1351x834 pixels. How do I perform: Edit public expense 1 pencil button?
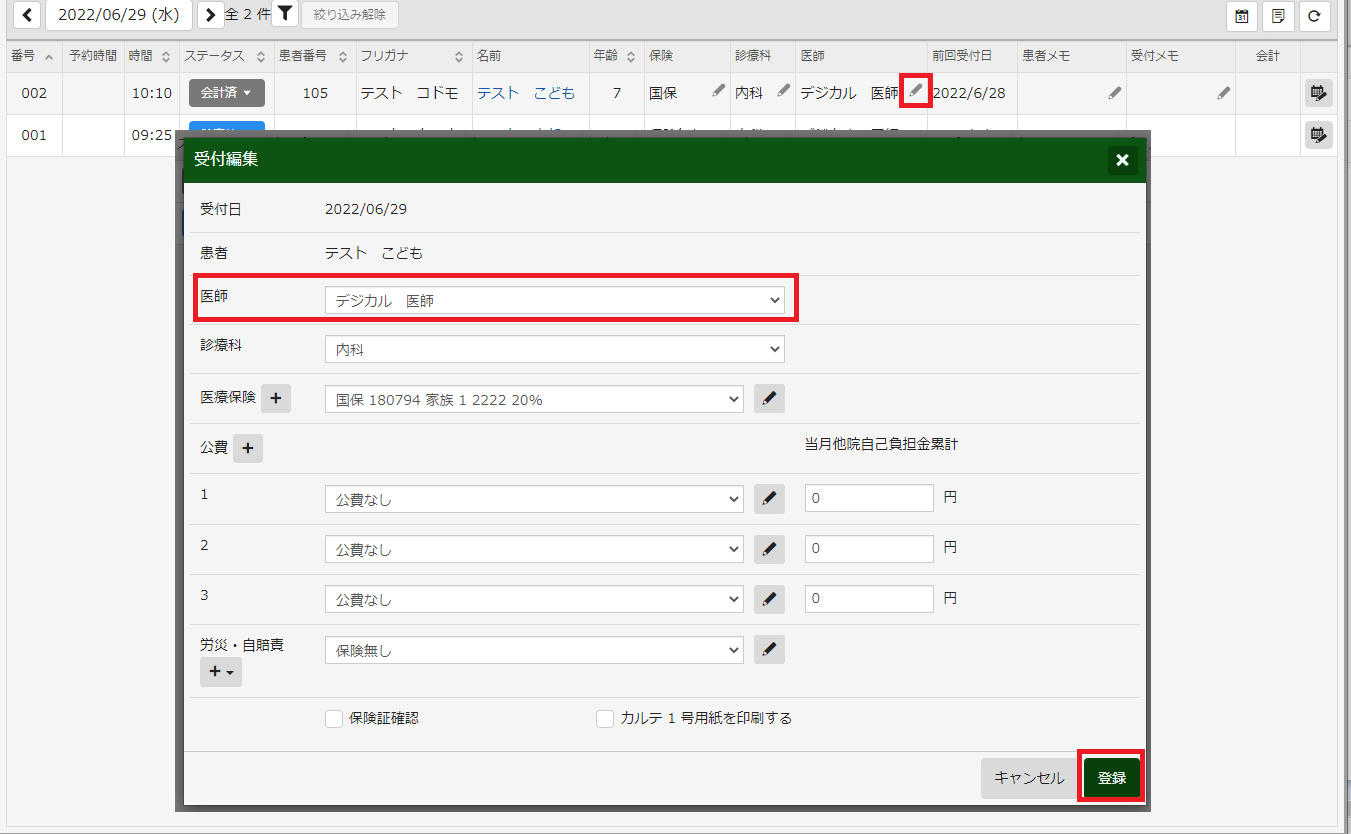pyautogui.click(x=769, y=498)
